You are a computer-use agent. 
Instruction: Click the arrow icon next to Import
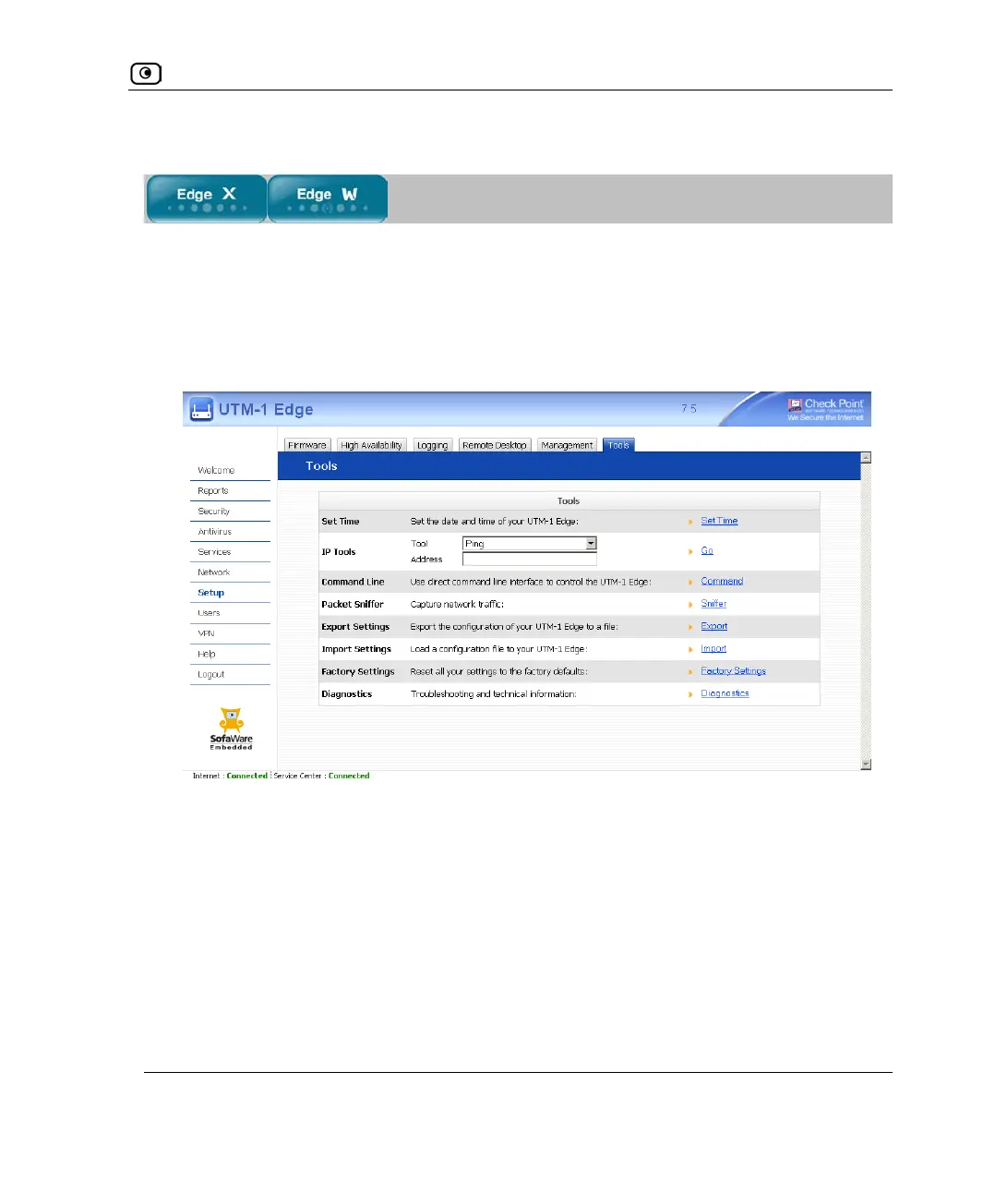point(690,649)
